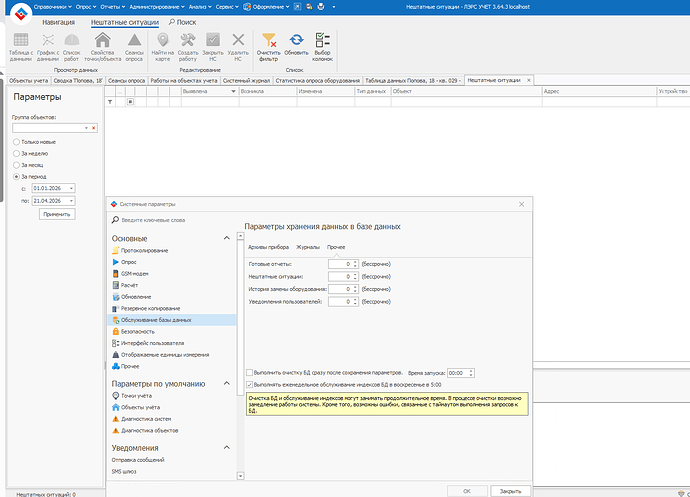The width and height of the screenshot is (690, 497).
Task: Click the OK button in settings dialog
Action: pos(466,491)
